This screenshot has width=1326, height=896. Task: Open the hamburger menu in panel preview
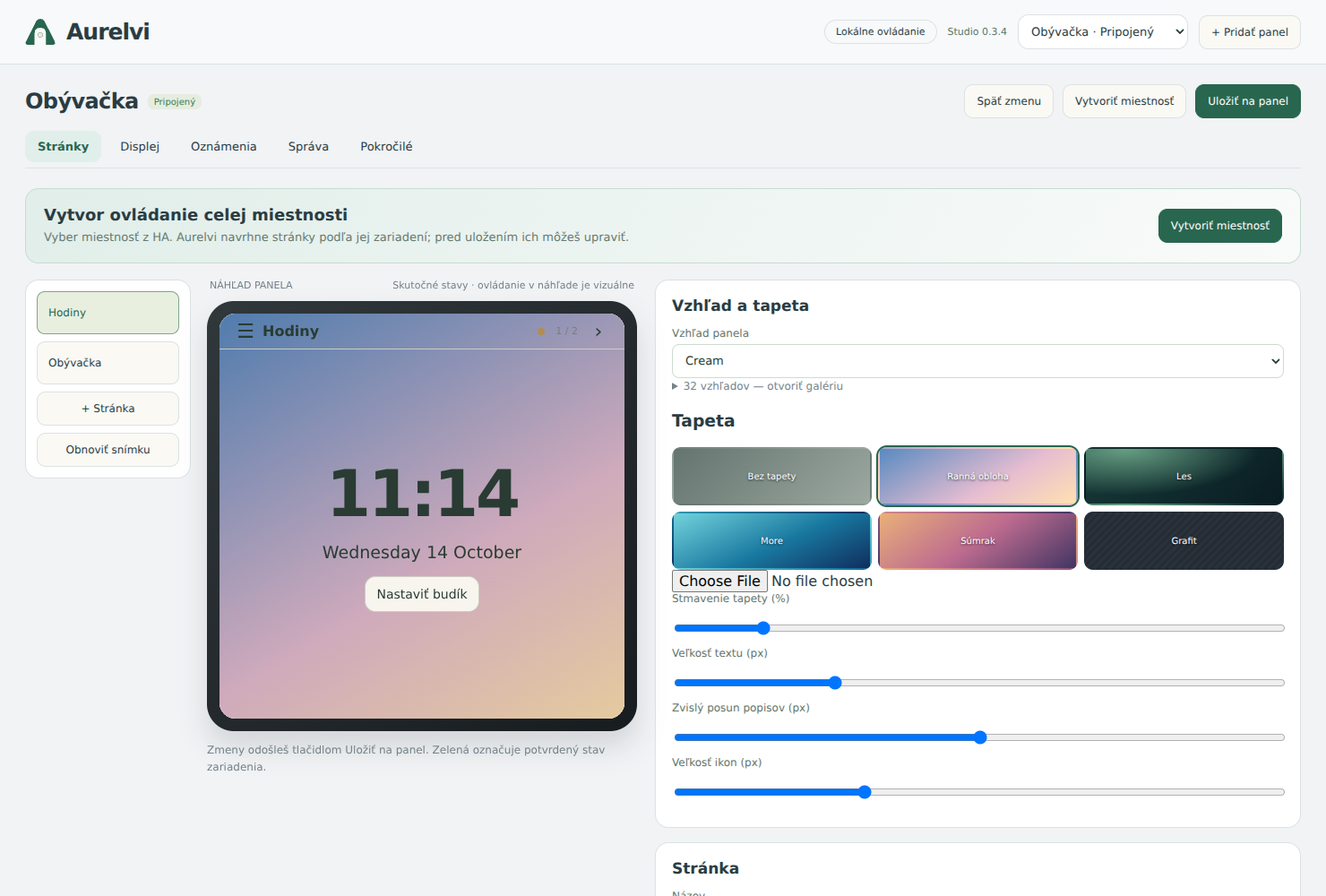click(245, 332)
